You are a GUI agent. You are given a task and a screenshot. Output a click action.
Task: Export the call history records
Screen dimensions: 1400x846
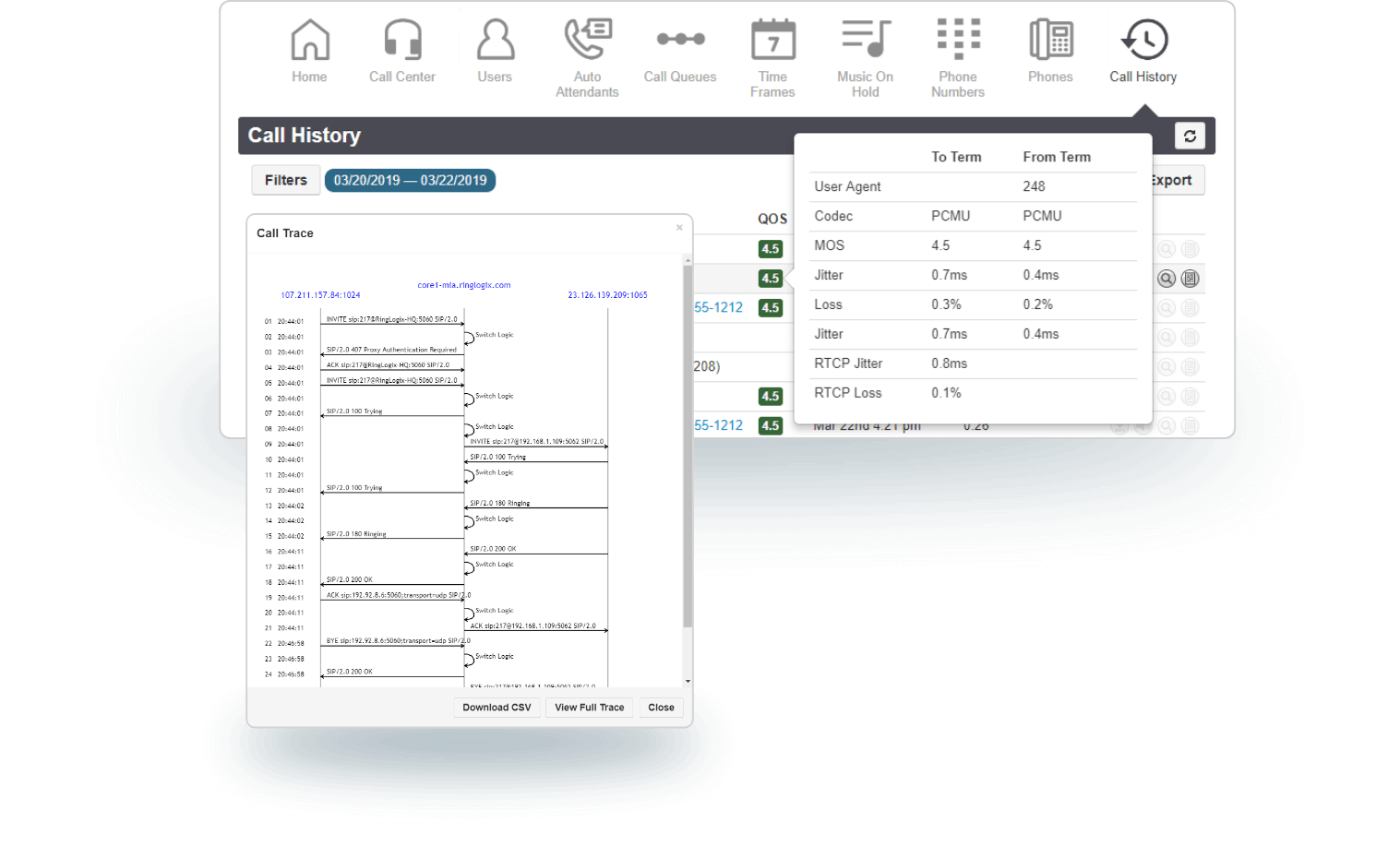coord(1174,180)
